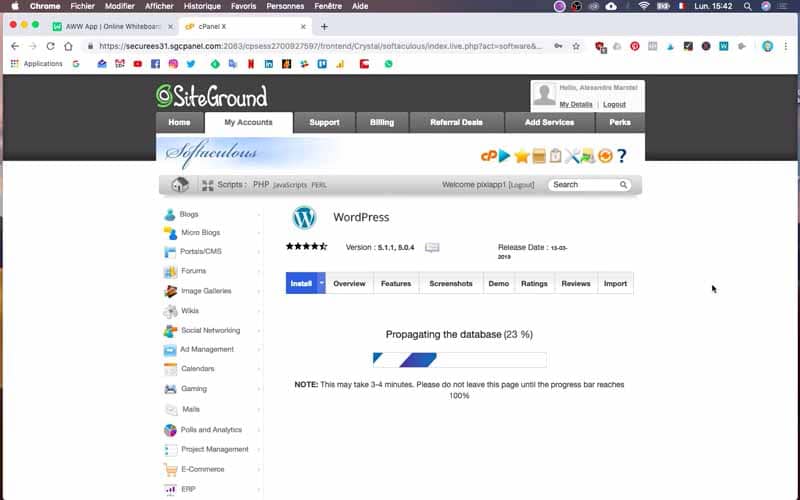Image resolution: width=800 pixels, height=500 pixels.
Task: Open Softaculous settings wrench icon
Action: coord(571,156)
